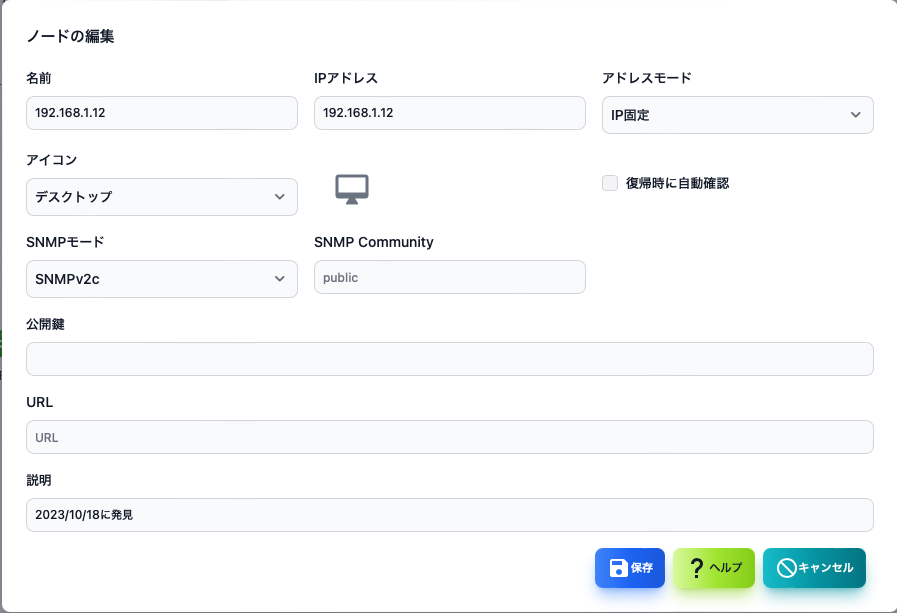
Task: Click the prohibition circle icon on キャンセル
Action: point(787,568)
